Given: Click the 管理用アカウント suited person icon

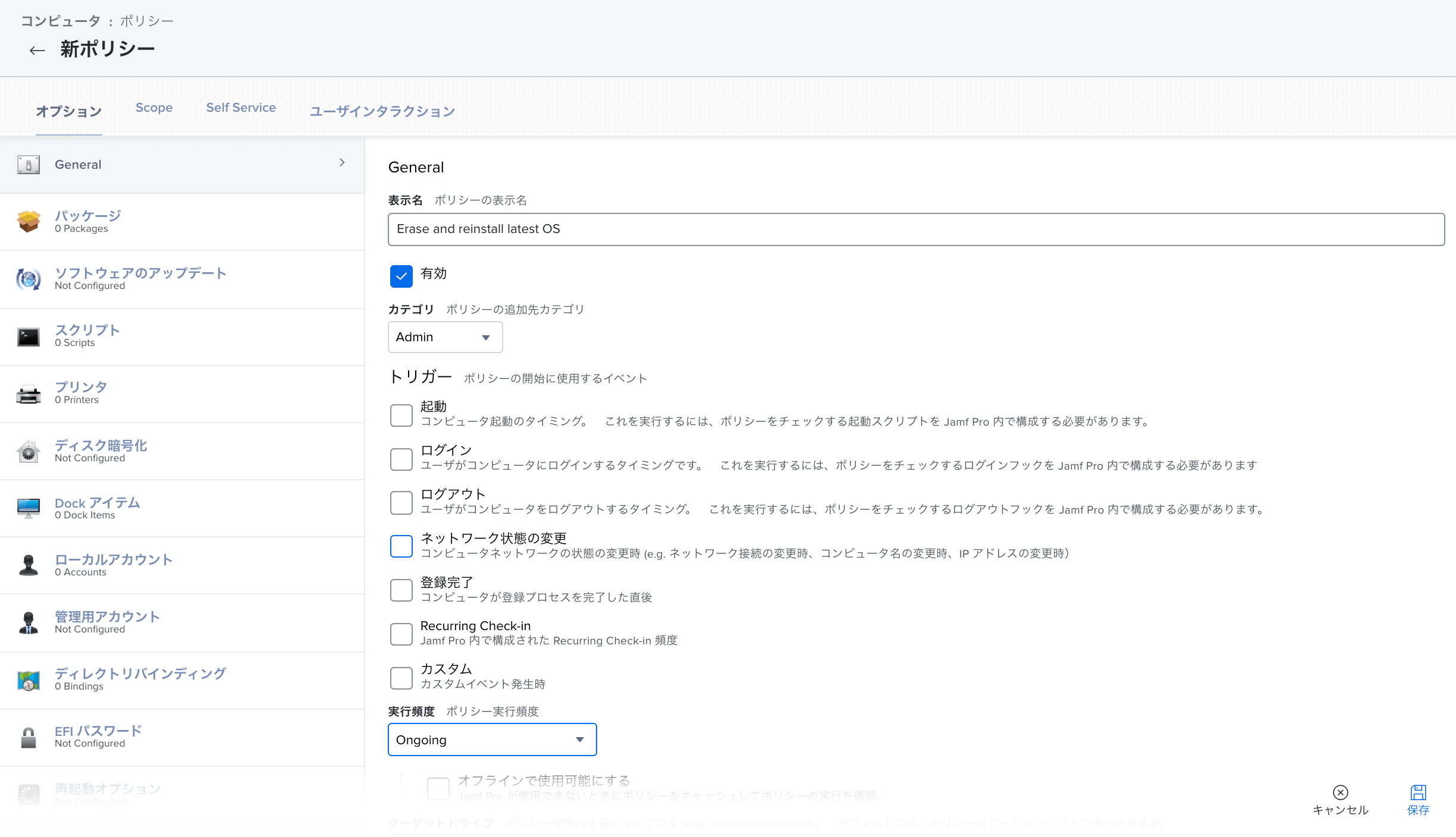Looking at the screenshot, I should (x=29, y=622).
